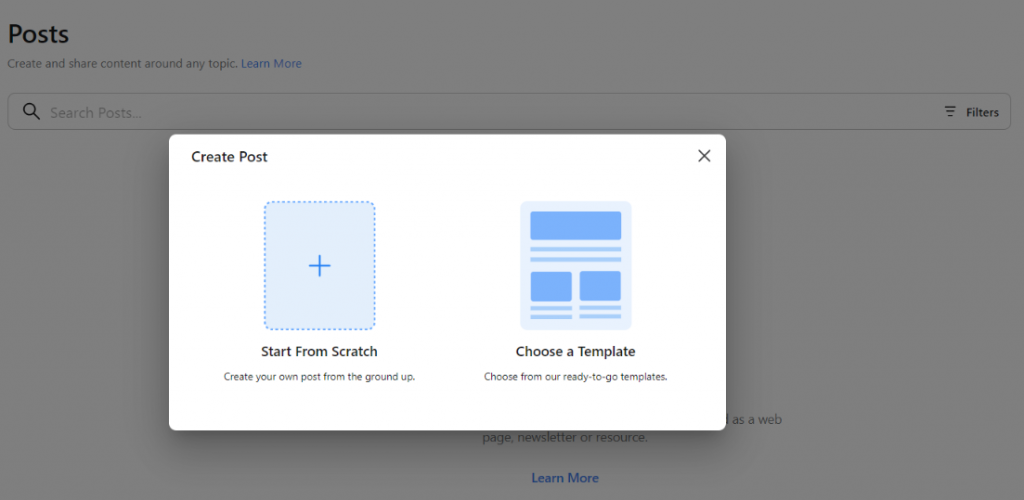
Task: Select the Choose a Template heading
Action: (575, 352)
